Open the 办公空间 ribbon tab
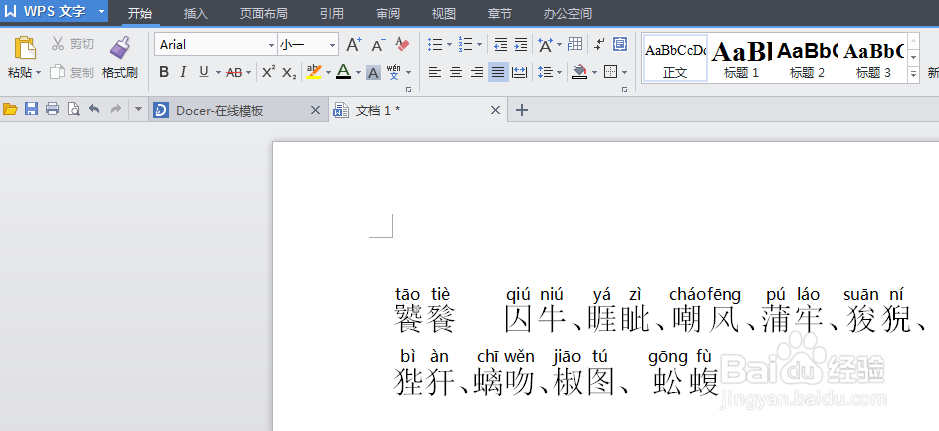The image size is (939, 431). tap(568, 13)
